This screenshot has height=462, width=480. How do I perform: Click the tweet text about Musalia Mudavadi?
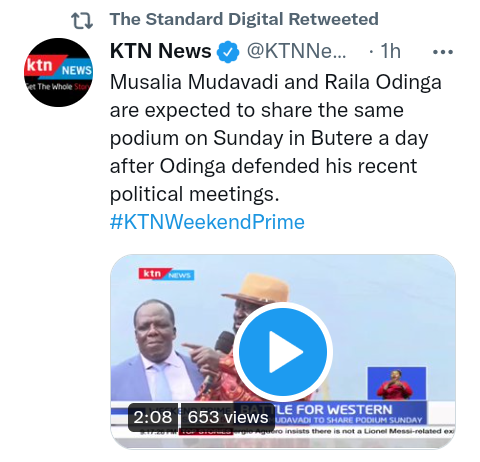point(276,138)
